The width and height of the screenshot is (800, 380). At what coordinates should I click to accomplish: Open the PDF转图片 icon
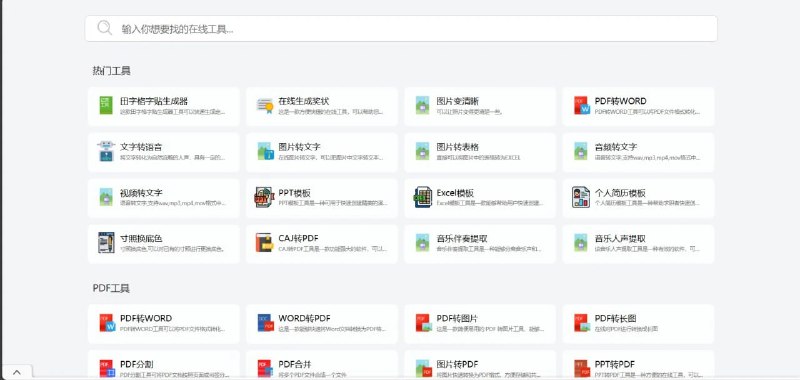tap(423, 323)
